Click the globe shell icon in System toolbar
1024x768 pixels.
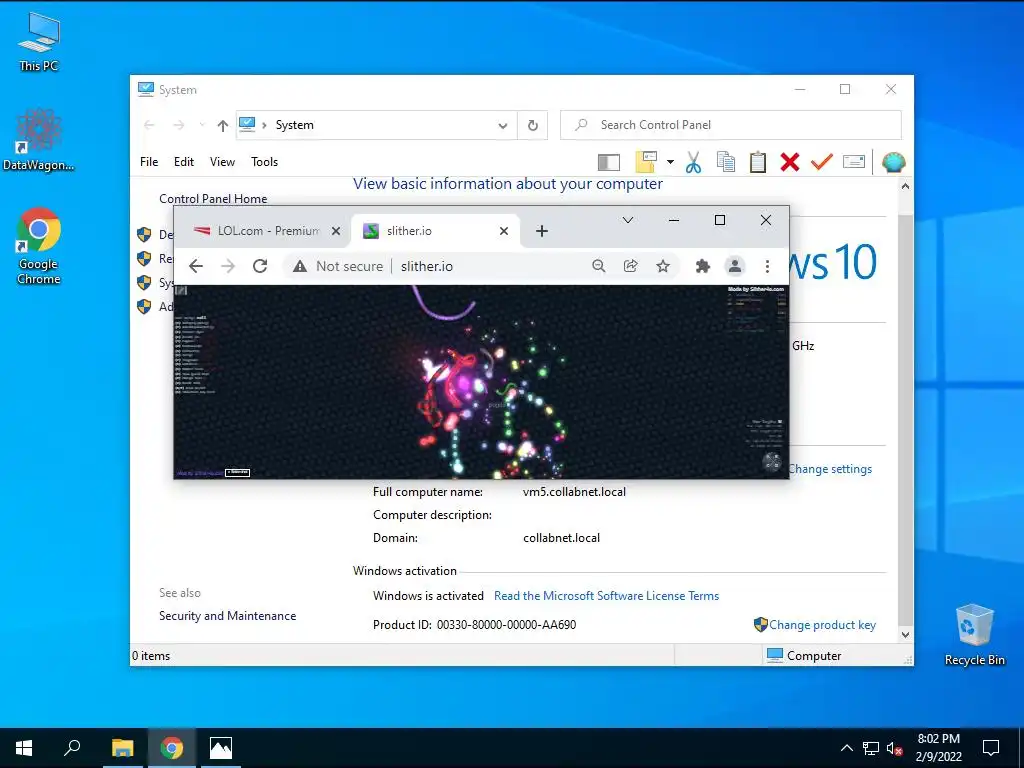click(893, 162)
